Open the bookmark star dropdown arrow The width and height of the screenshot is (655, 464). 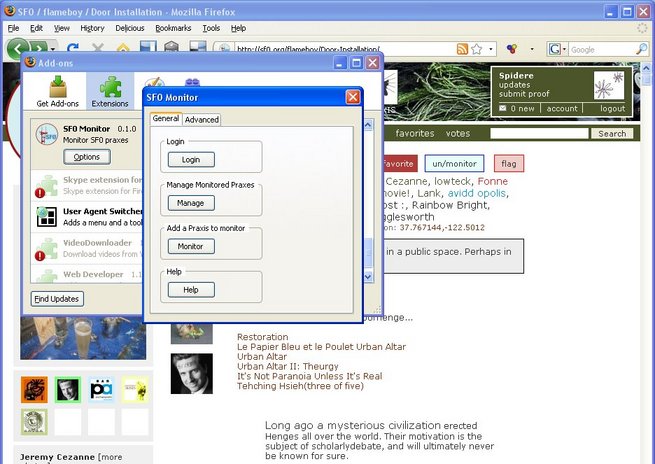point(490,48)
